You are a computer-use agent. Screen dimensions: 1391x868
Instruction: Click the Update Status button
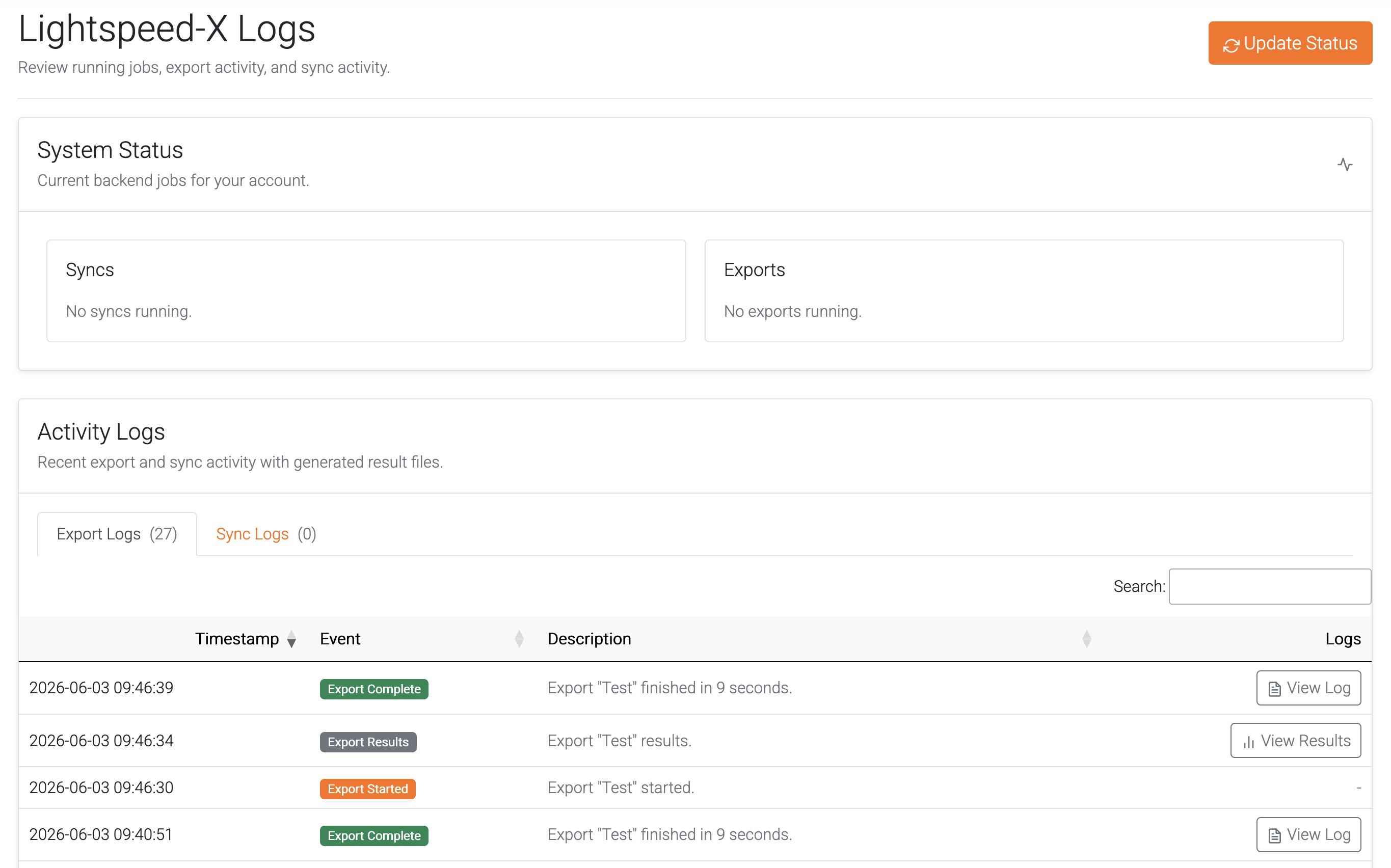[1290, 43]
